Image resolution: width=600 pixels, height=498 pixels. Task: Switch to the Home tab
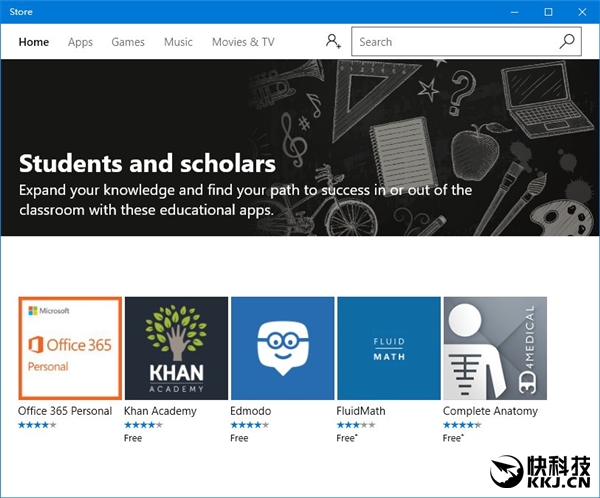(34, 42)
